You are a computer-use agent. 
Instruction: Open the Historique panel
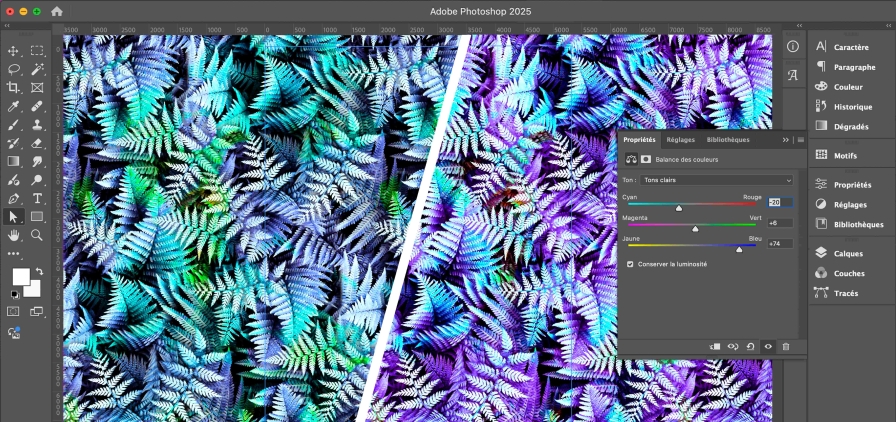point(843,107)
